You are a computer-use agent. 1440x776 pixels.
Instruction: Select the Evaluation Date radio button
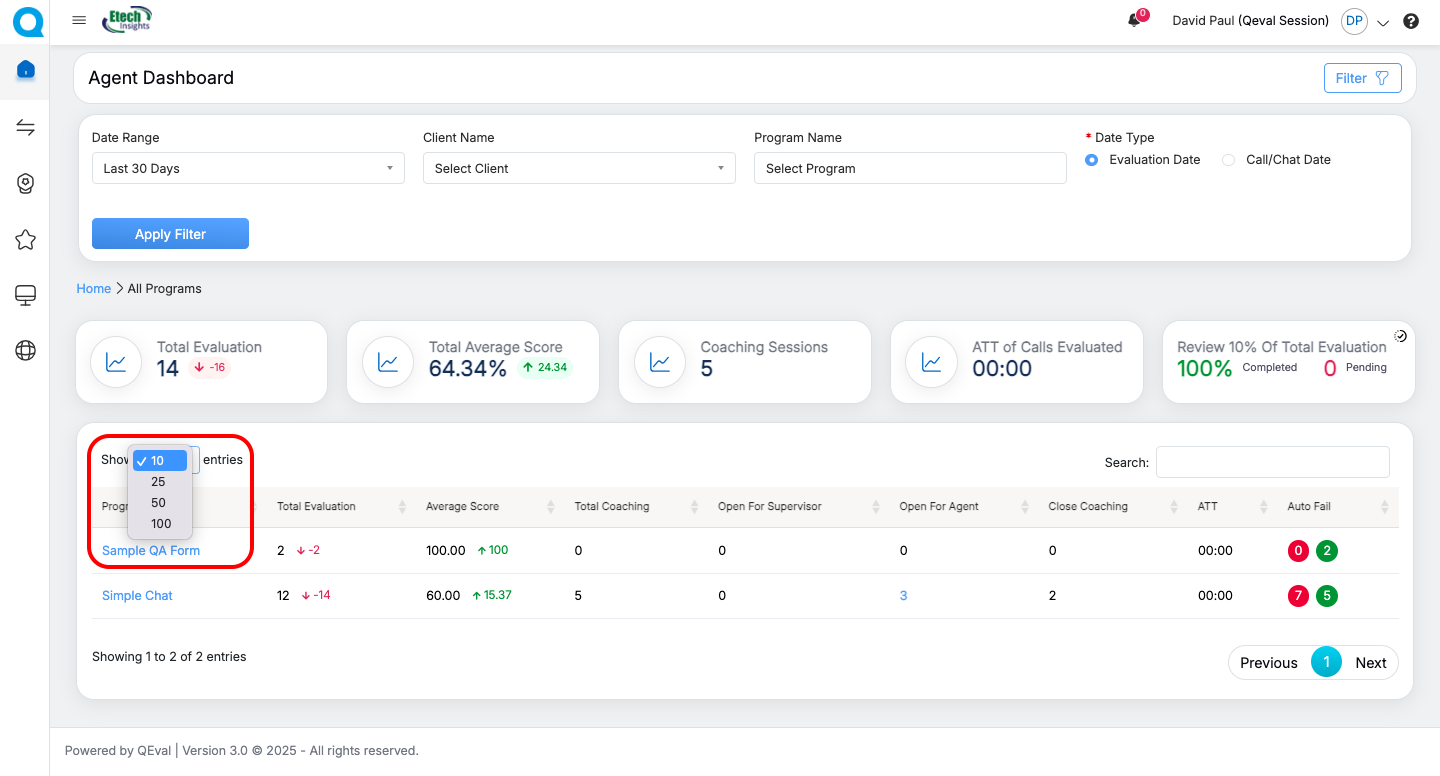[x=1092, y=160]
